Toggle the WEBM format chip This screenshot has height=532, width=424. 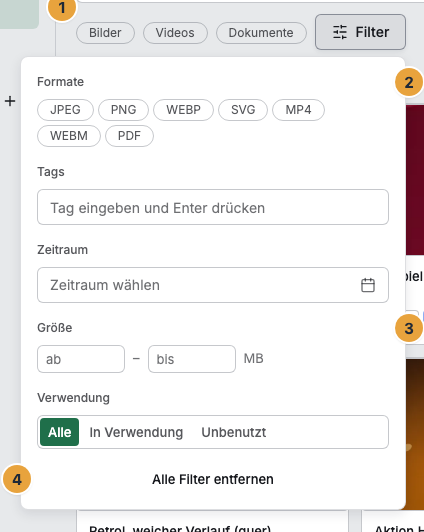coord(69,136)
